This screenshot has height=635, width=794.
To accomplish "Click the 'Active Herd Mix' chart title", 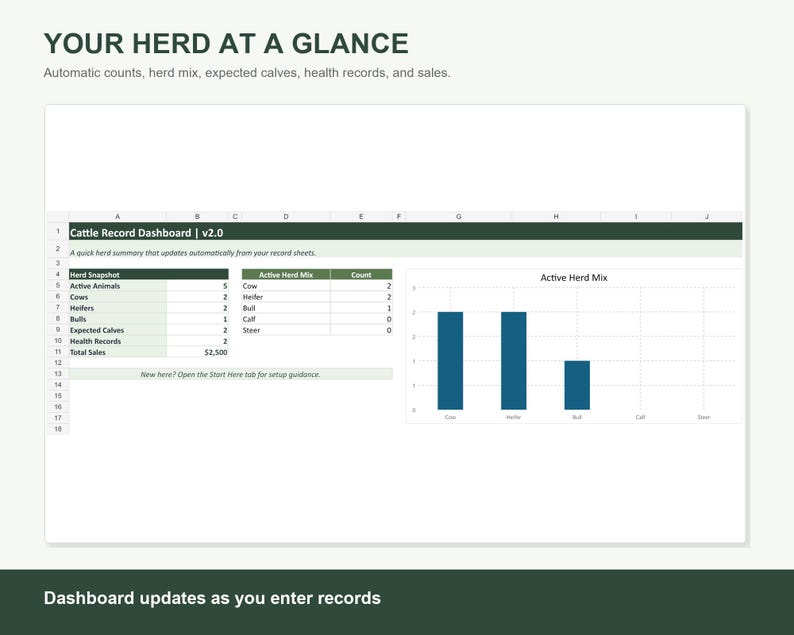I will click(x=574, y=277).
